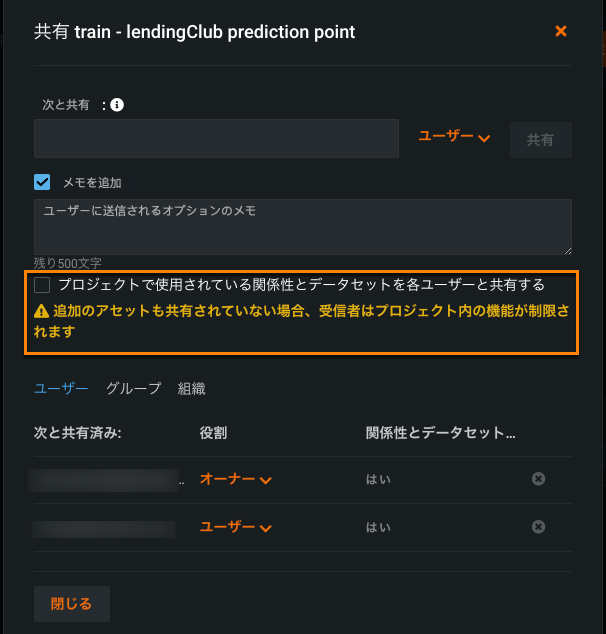Expand the オーナー role dropdown
606x634 pixels.
236,480
